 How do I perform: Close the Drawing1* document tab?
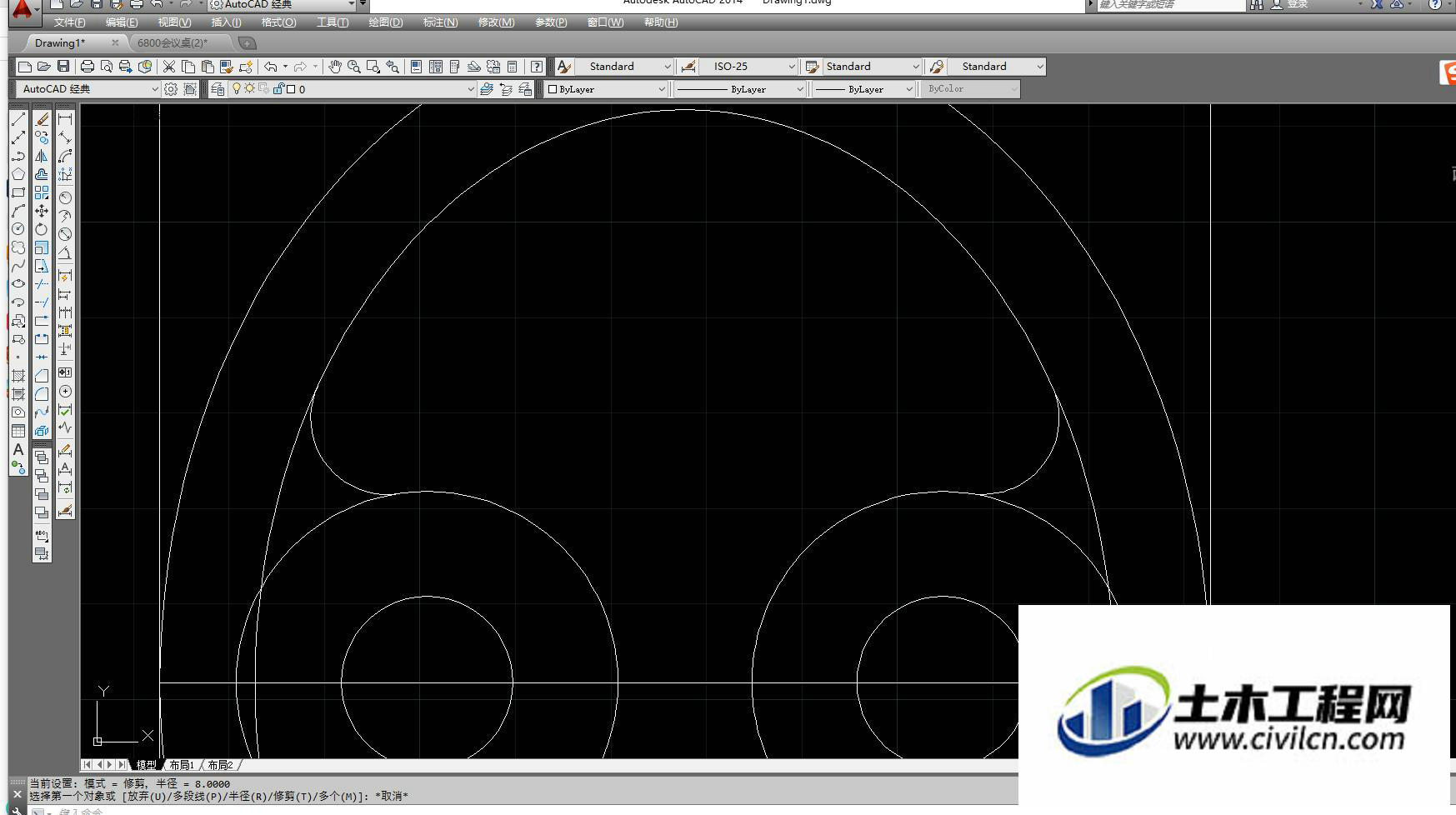(x=115, y=42)
